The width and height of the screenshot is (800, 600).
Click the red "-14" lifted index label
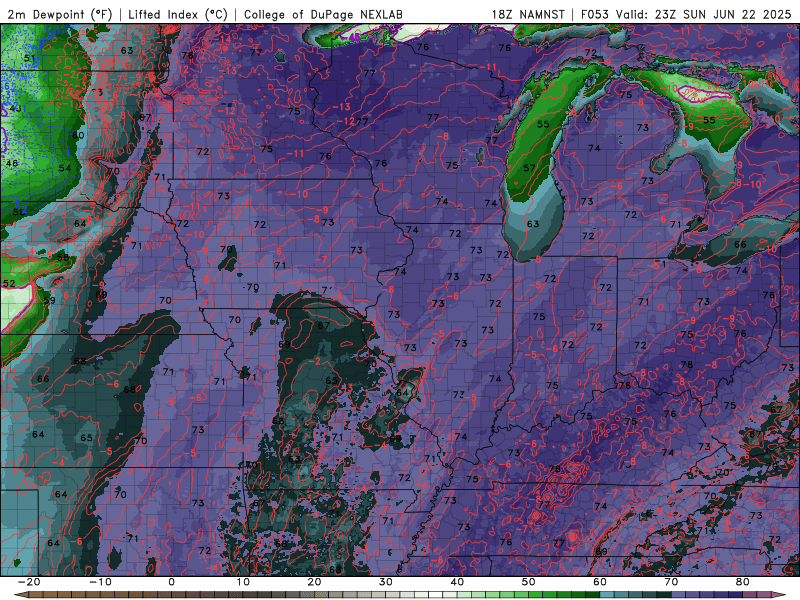(222, 39)
